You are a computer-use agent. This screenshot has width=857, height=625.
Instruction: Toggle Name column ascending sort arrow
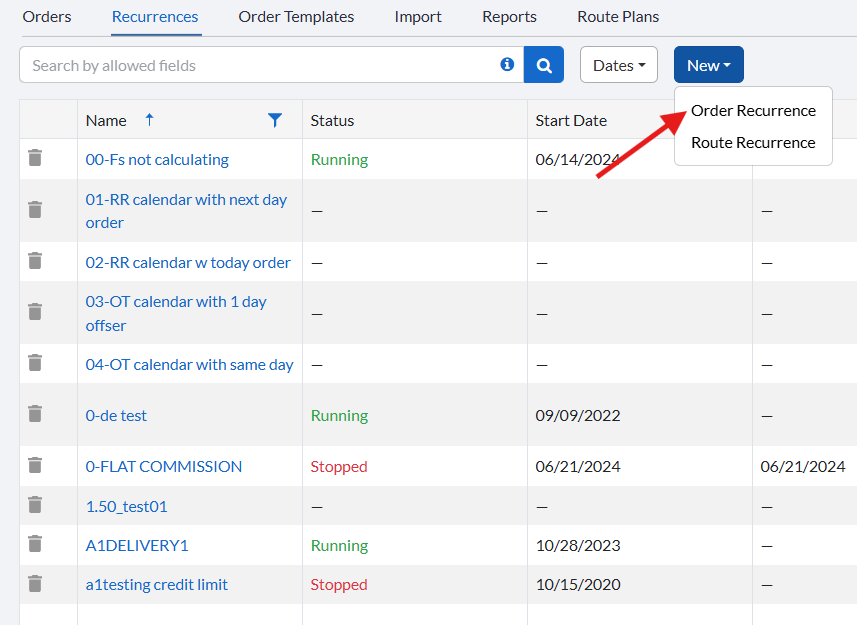(149, 119)
